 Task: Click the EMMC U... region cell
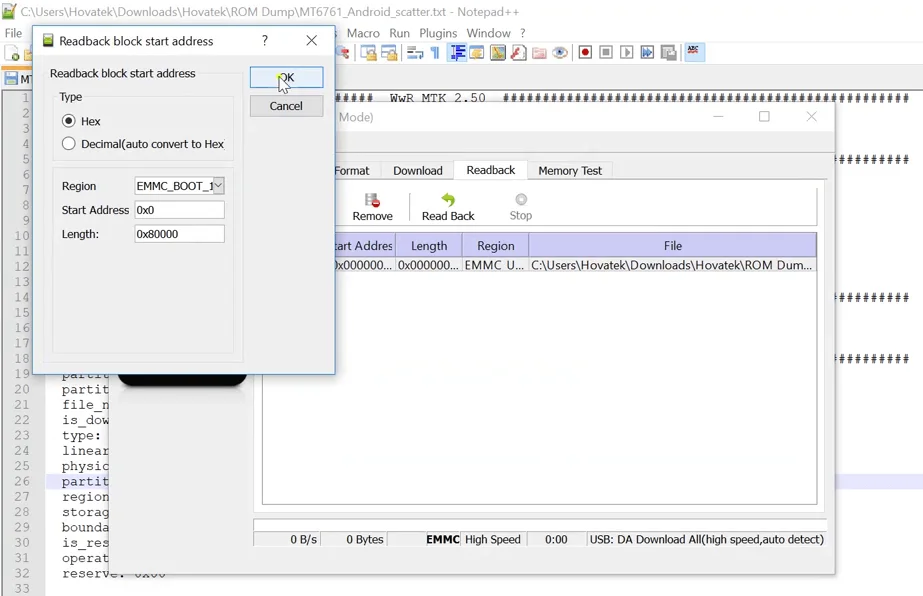[495, 265]
